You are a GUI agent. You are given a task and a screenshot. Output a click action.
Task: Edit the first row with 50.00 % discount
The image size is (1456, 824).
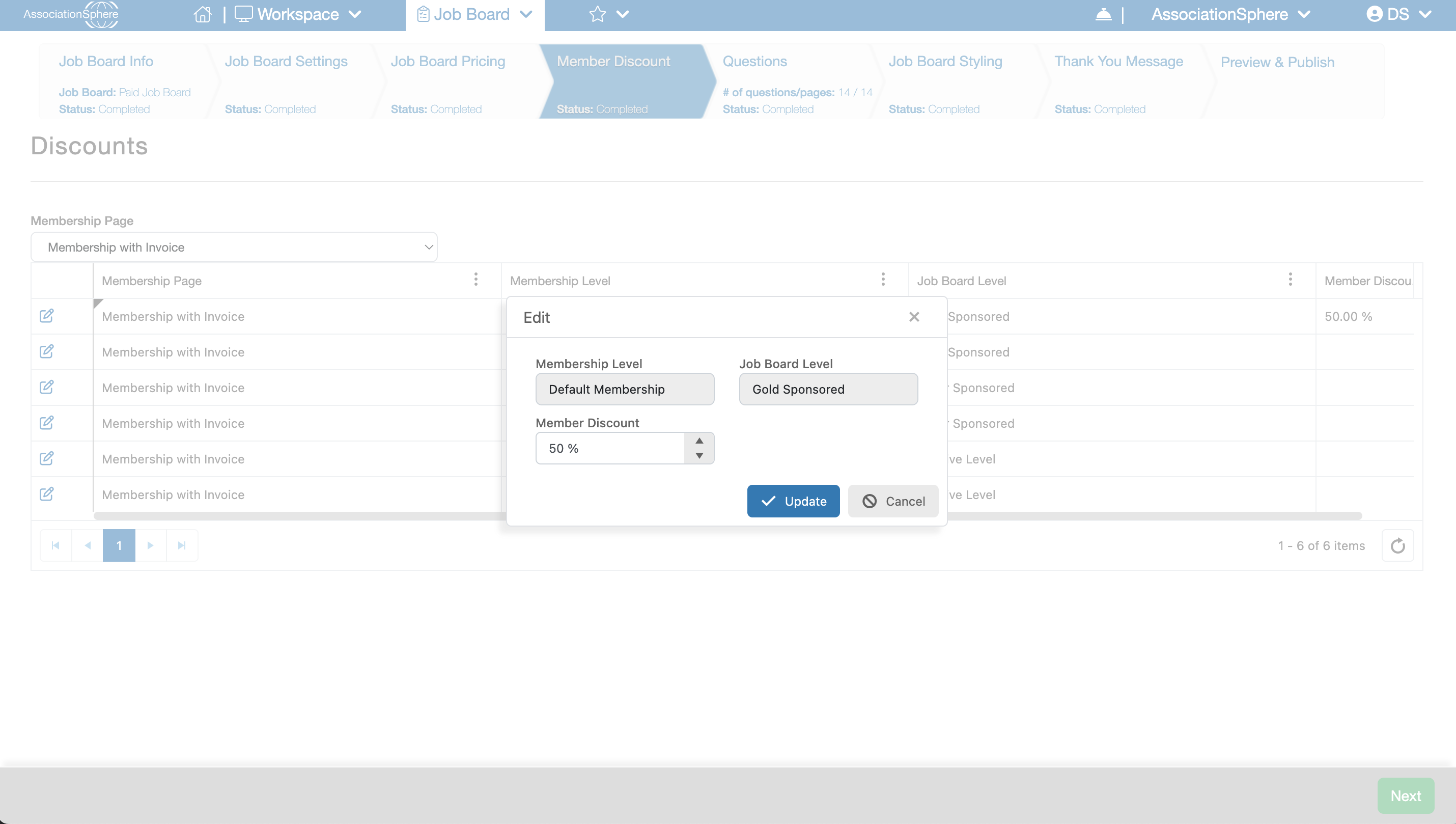(46, 316)
